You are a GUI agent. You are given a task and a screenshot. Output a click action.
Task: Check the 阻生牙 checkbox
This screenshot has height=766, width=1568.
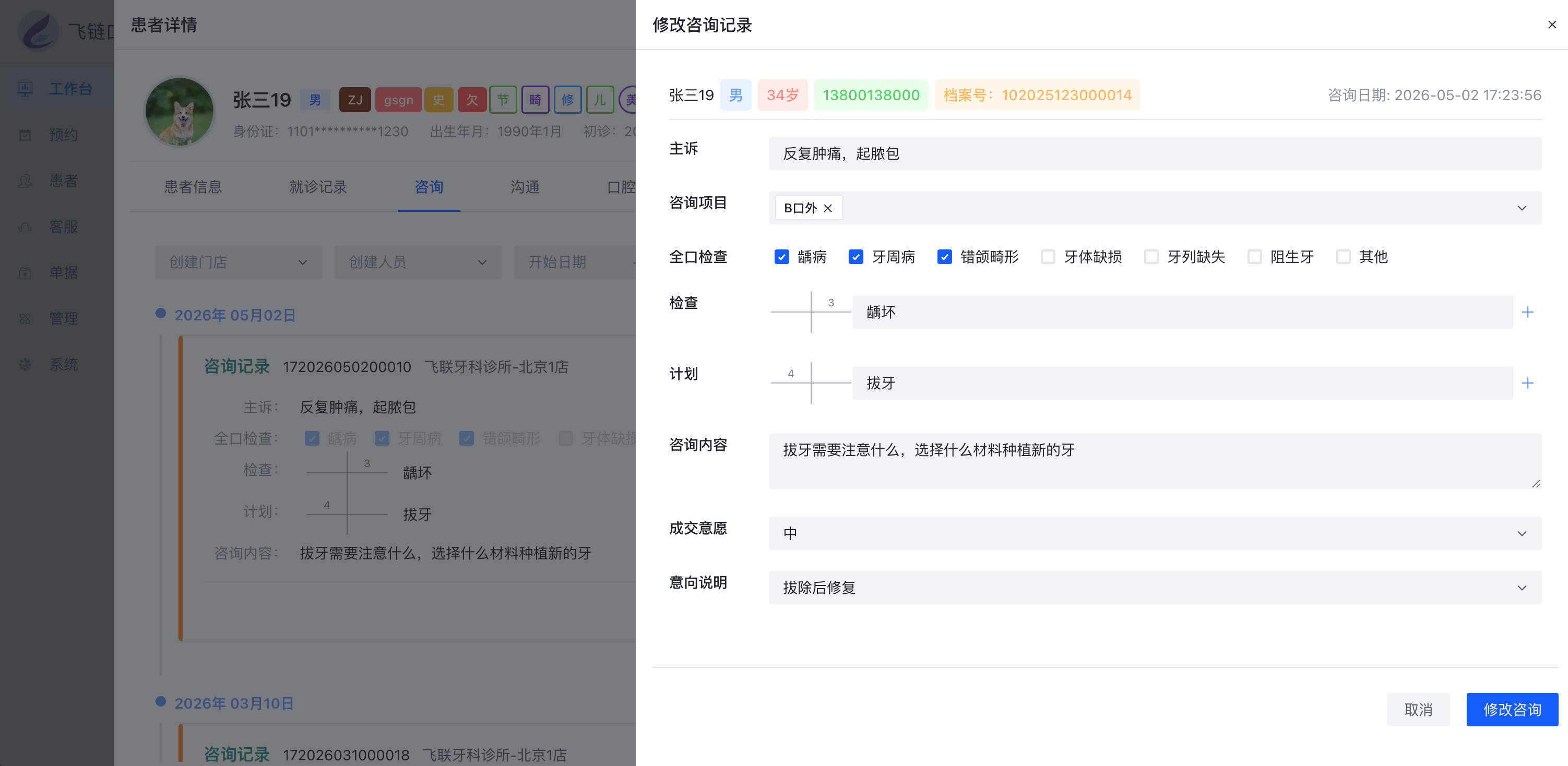pos(1254,257)
